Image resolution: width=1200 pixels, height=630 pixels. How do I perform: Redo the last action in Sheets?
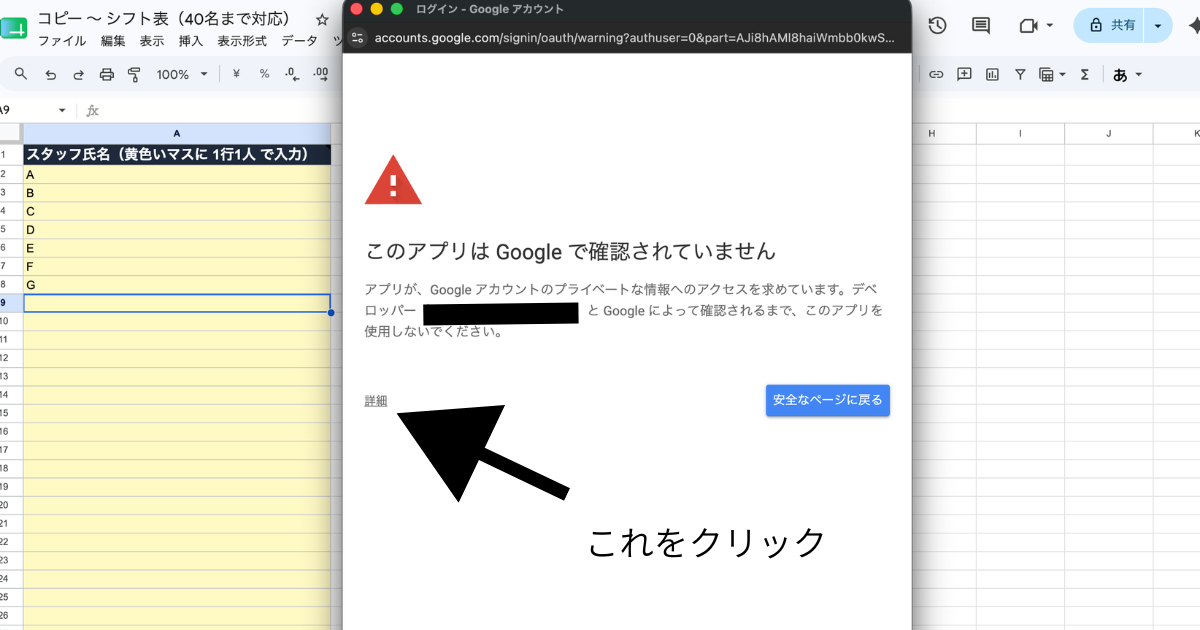pos(78,74)
